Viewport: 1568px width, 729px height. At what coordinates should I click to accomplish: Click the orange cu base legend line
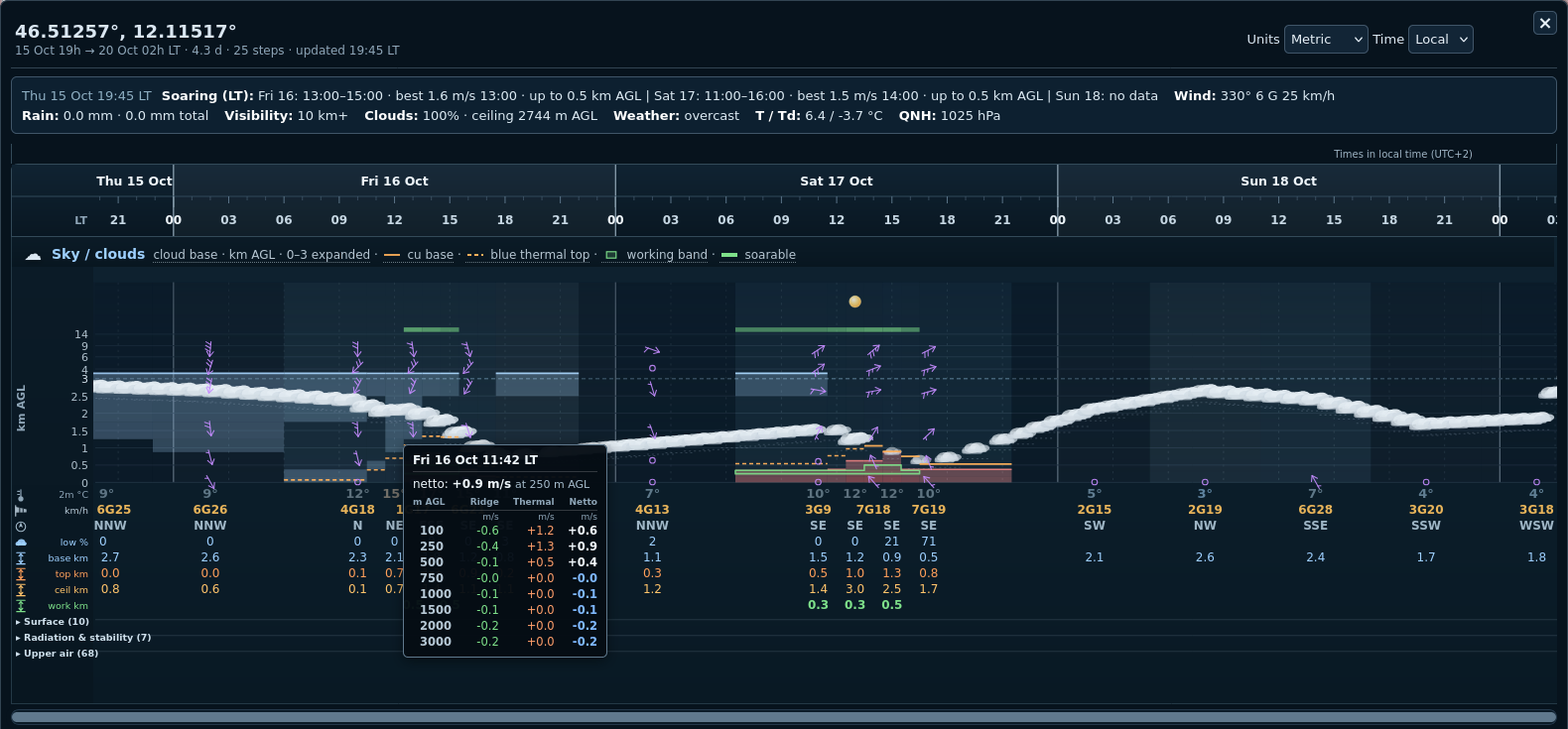[392, 255]
